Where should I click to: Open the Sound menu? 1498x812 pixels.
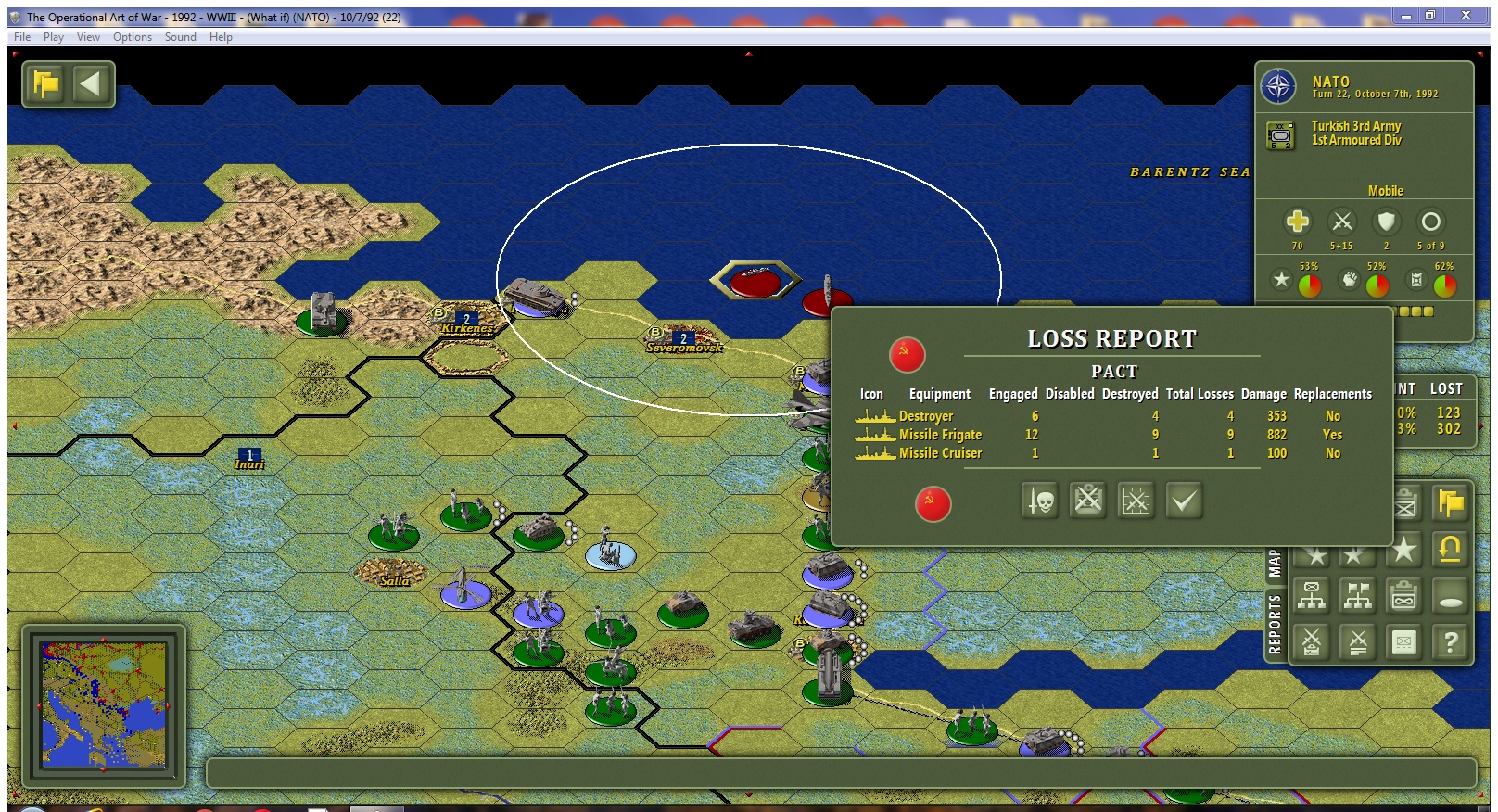pos(181,37)
